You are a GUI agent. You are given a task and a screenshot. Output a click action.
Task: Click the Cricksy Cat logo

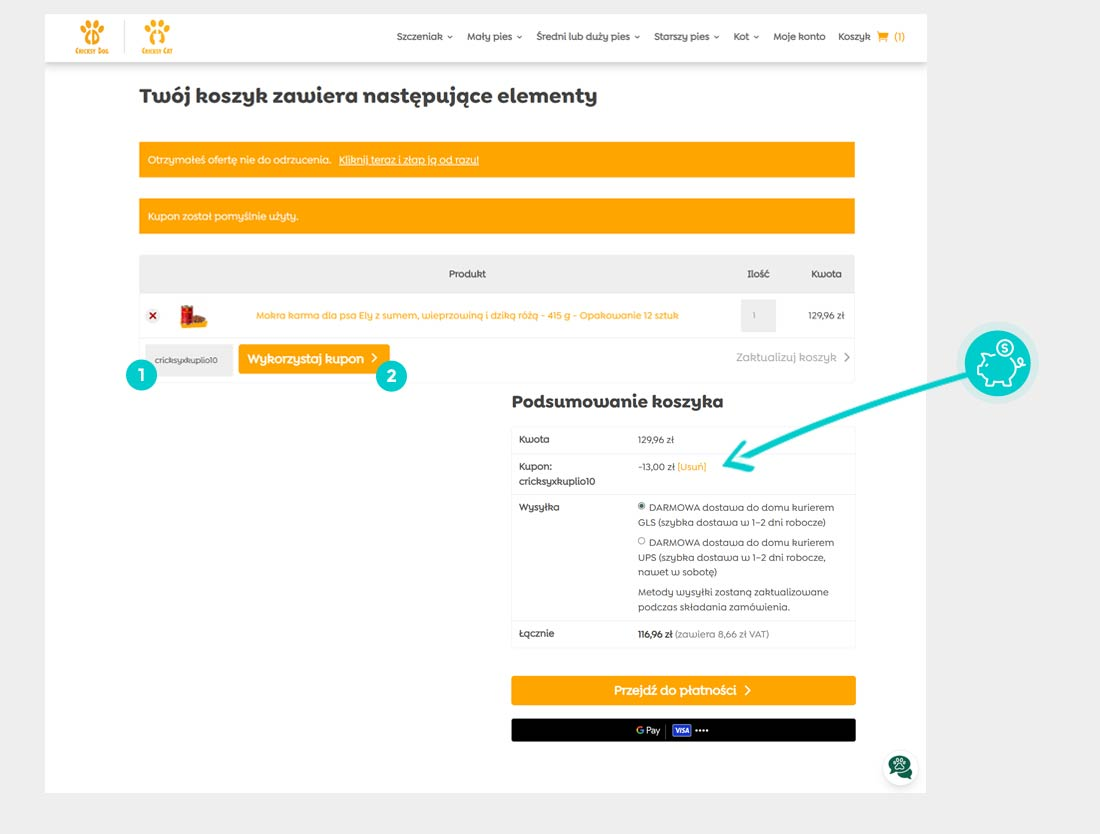click(x=157, y=36)
